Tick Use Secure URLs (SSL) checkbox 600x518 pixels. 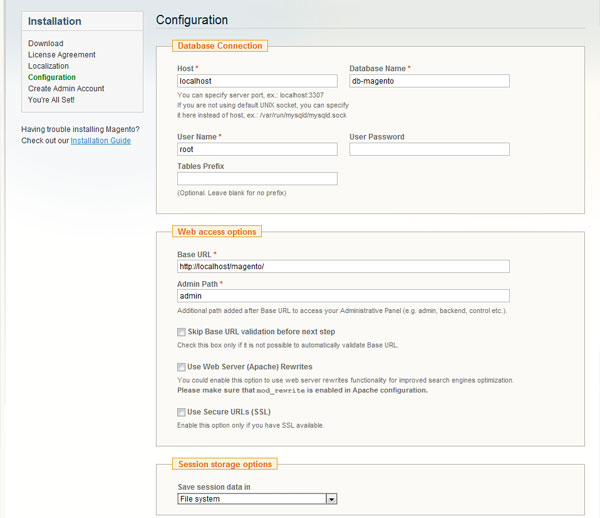(181, 412)
